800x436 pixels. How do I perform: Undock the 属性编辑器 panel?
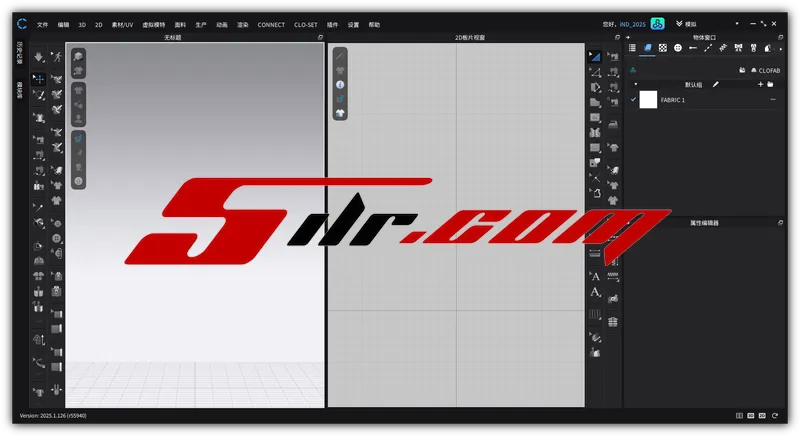[781, 223]
